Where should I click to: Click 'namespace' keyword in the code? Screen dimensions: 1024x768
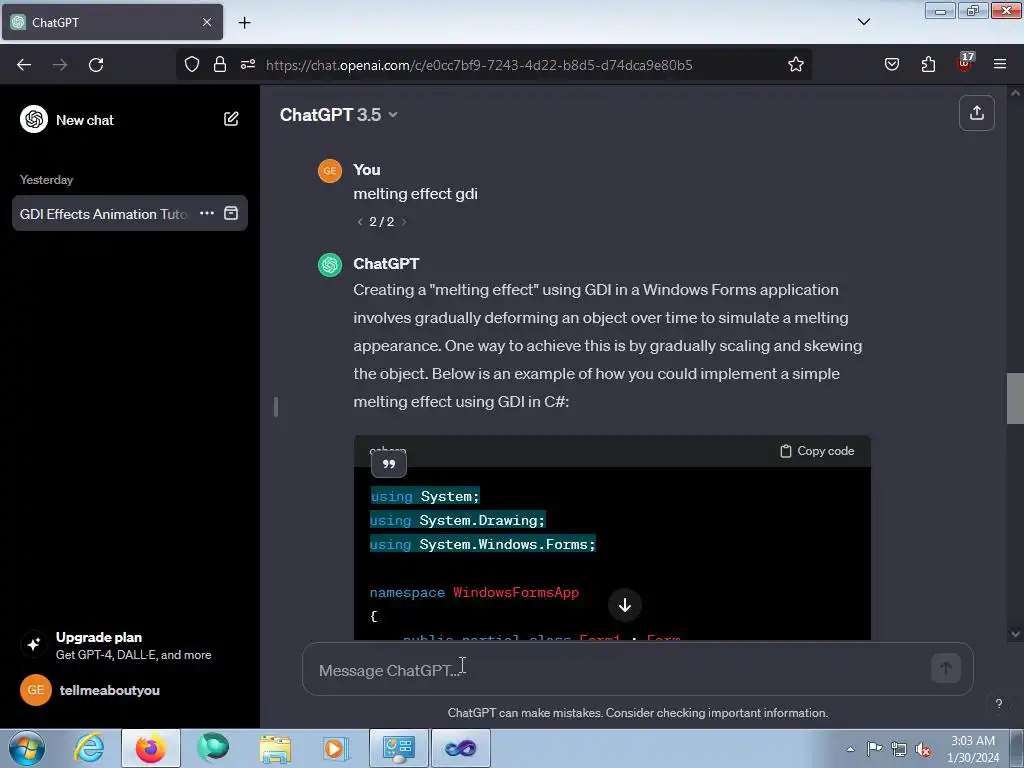(x=407, y=592)
